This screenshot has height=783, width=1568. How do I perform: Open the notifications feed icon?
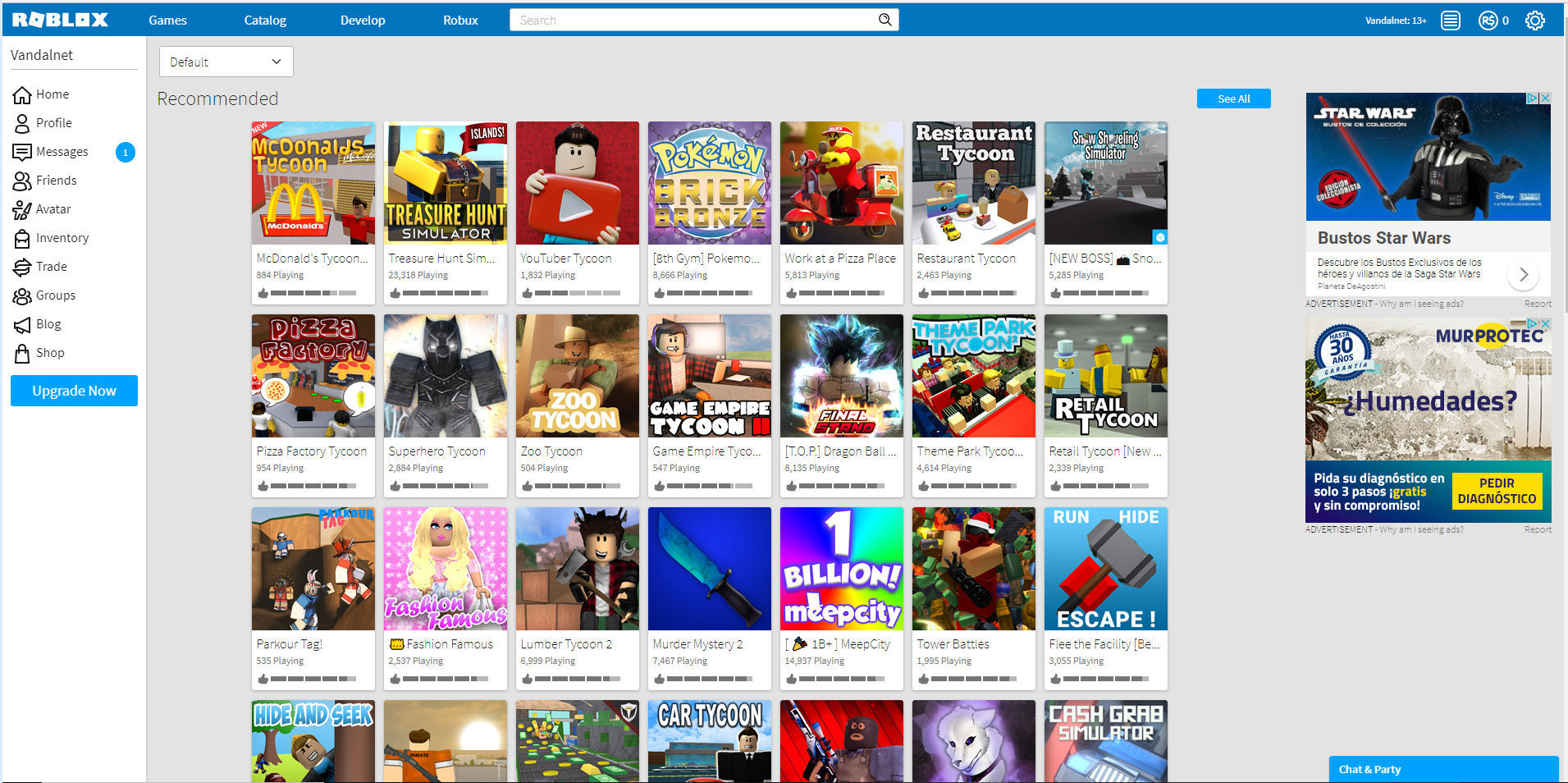pyautogui.click(x=1450, y=21)
